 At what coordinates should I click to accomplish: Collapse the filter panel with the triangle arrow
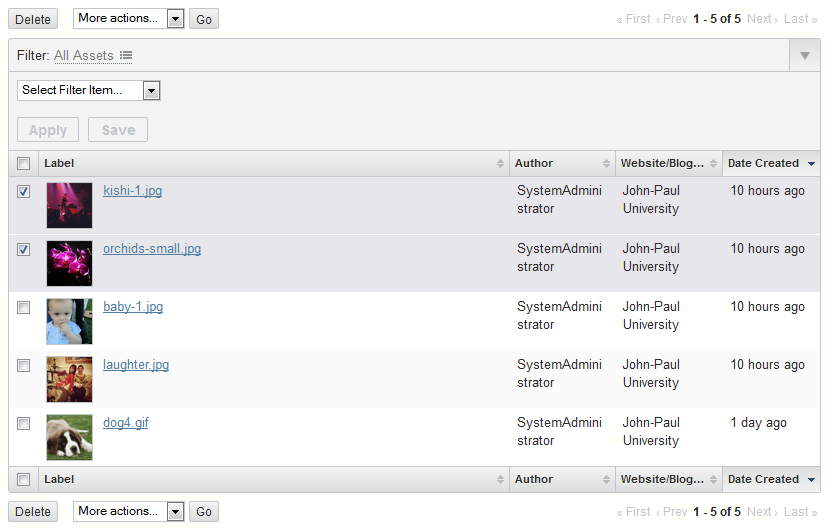click(805, 56)
